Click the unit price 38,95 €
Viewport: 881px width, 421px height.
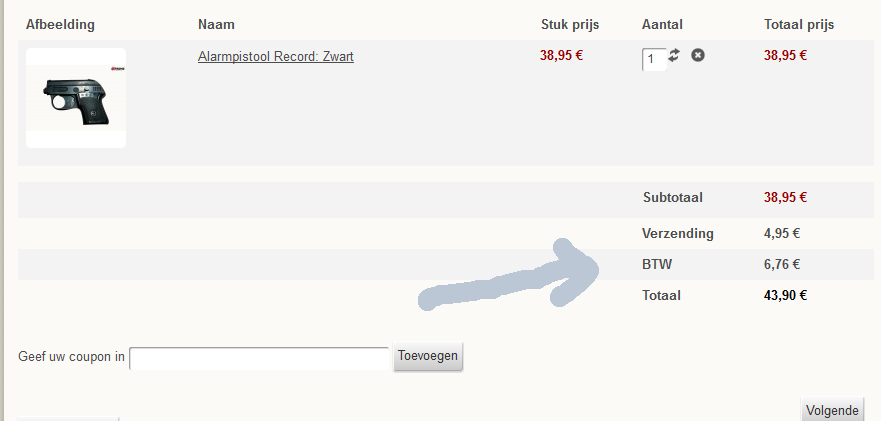[x=561, y=55]
